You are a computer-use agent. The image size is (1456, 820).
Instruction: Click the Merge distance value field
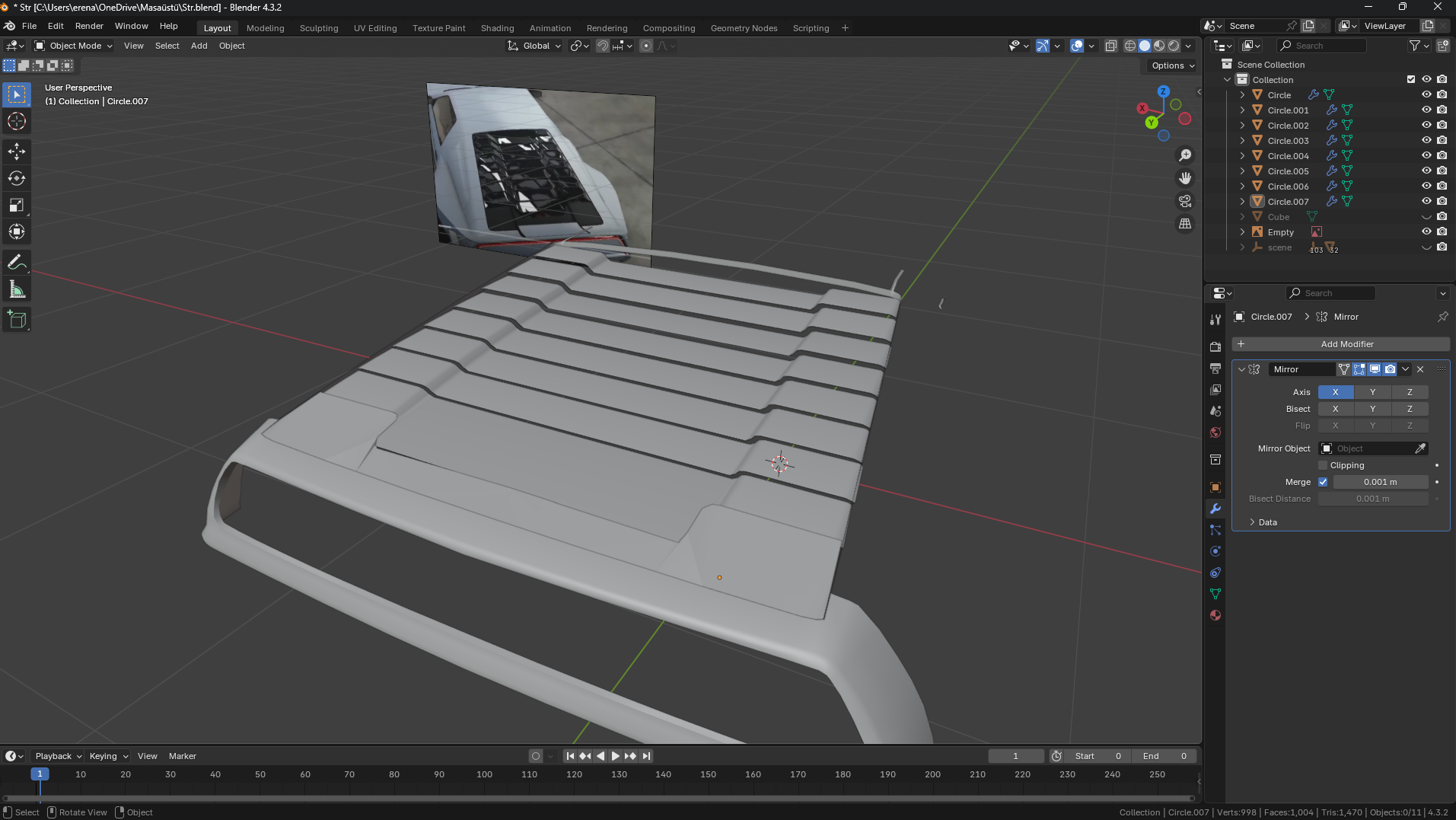pyautogui.click(x=1380, y=482)
